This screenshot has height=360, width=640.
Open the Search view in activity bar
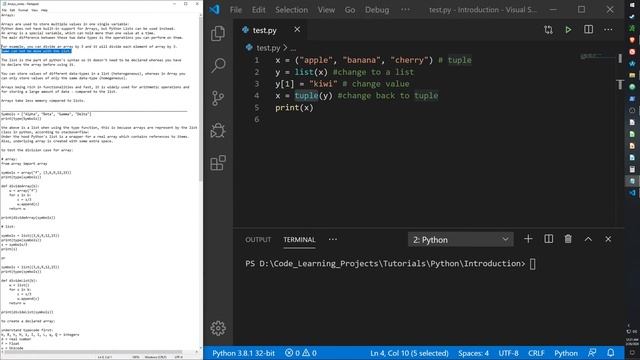click(x=218, y=65)
